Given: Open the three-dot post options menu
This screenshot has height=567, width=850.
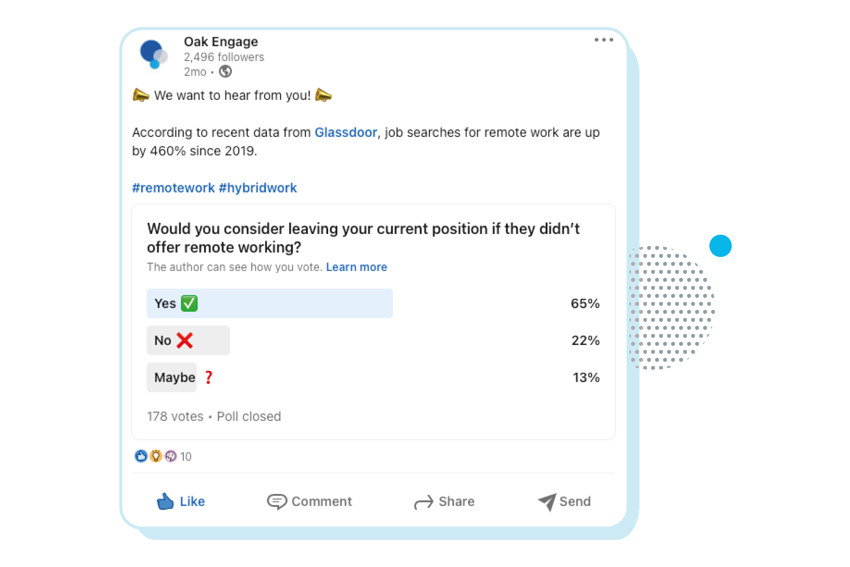Looking at the screenshot, I should tap(603, 40).
